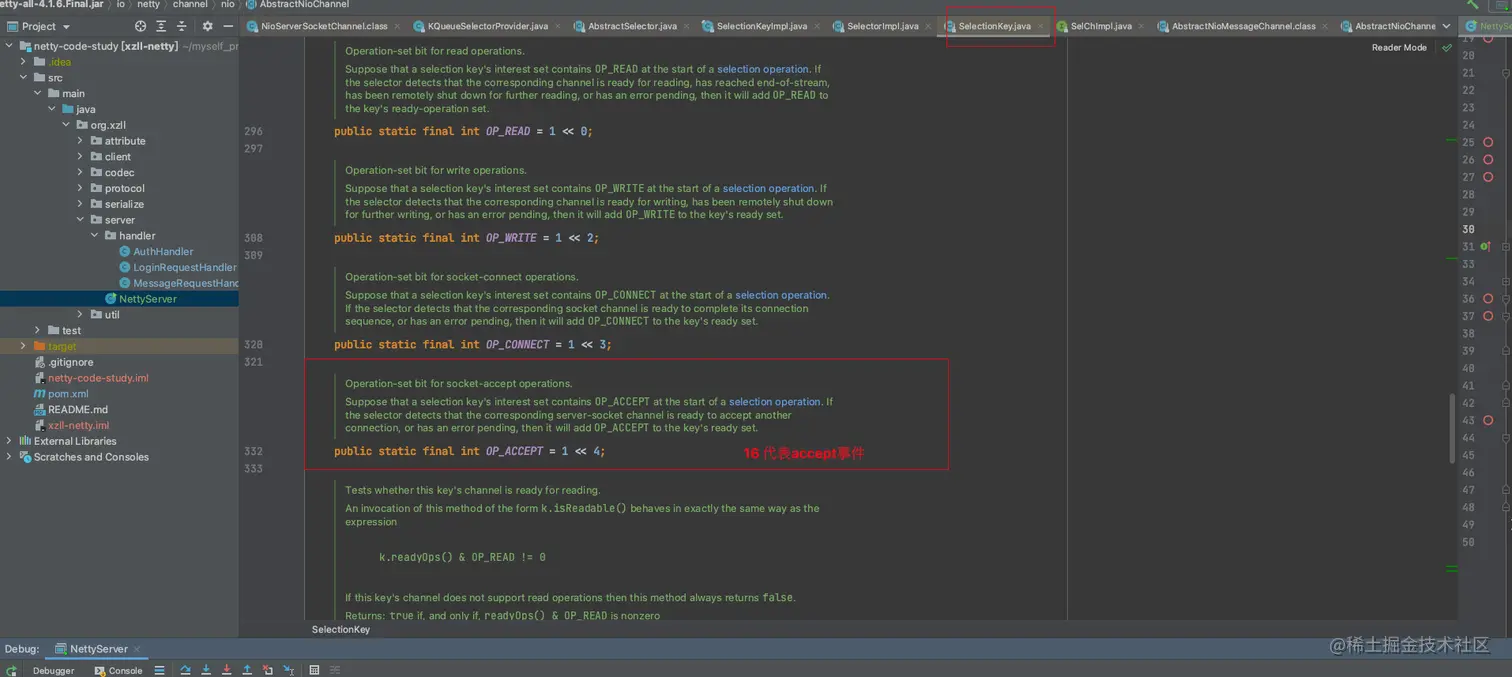Screen dimensions: 1512x677
Task: Show hidden editor tabs dropdown arrow
Action: [x=1446, y=26]
